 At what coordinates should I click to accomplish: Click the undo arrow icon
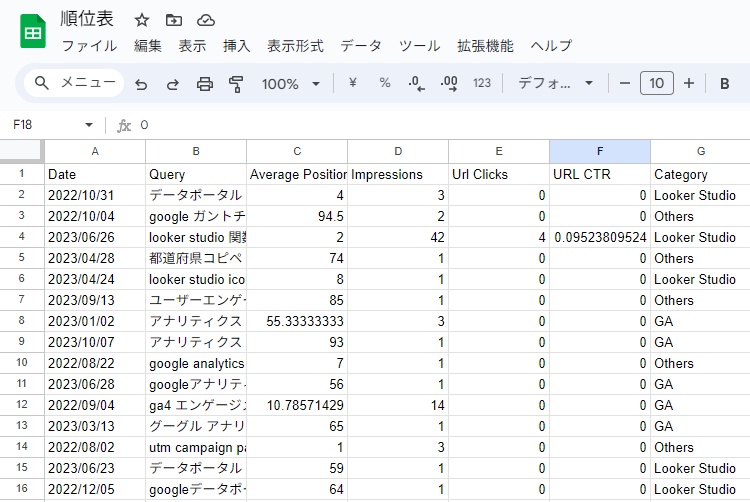141,84
